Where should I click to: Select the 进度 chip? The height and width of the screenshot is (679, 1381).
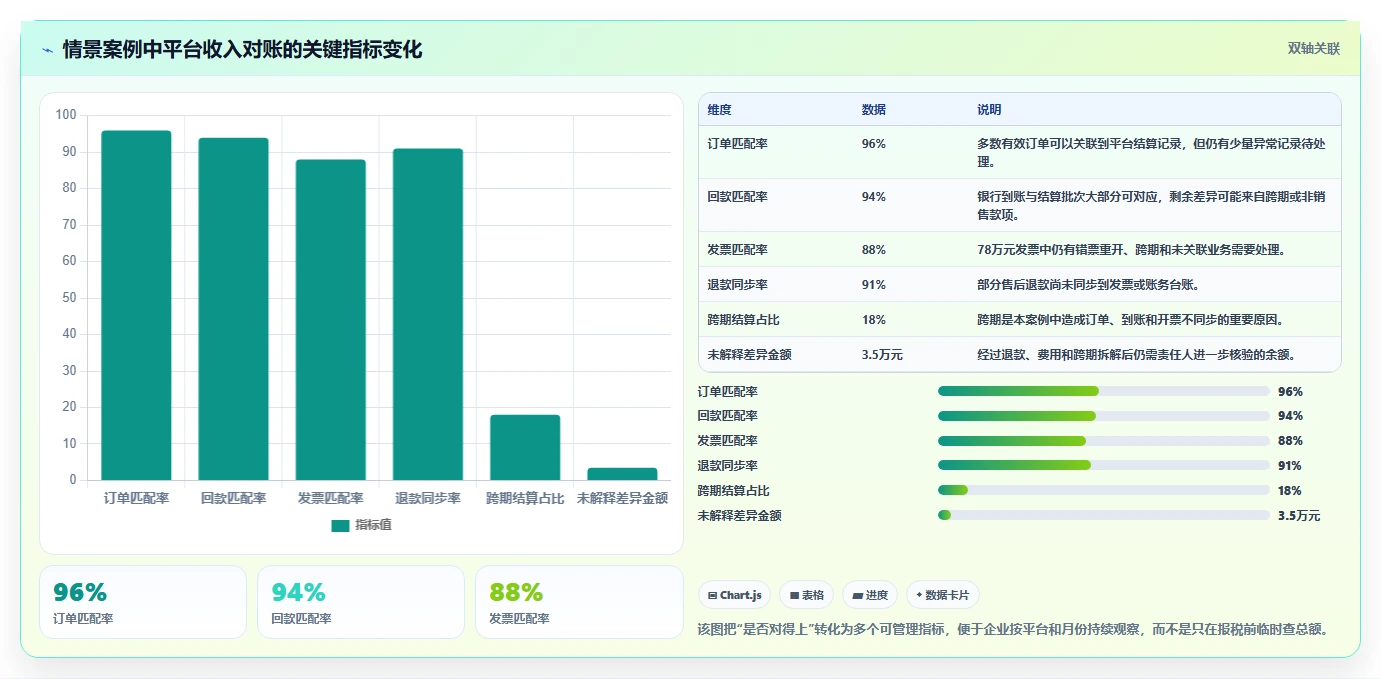click(870, 595)
